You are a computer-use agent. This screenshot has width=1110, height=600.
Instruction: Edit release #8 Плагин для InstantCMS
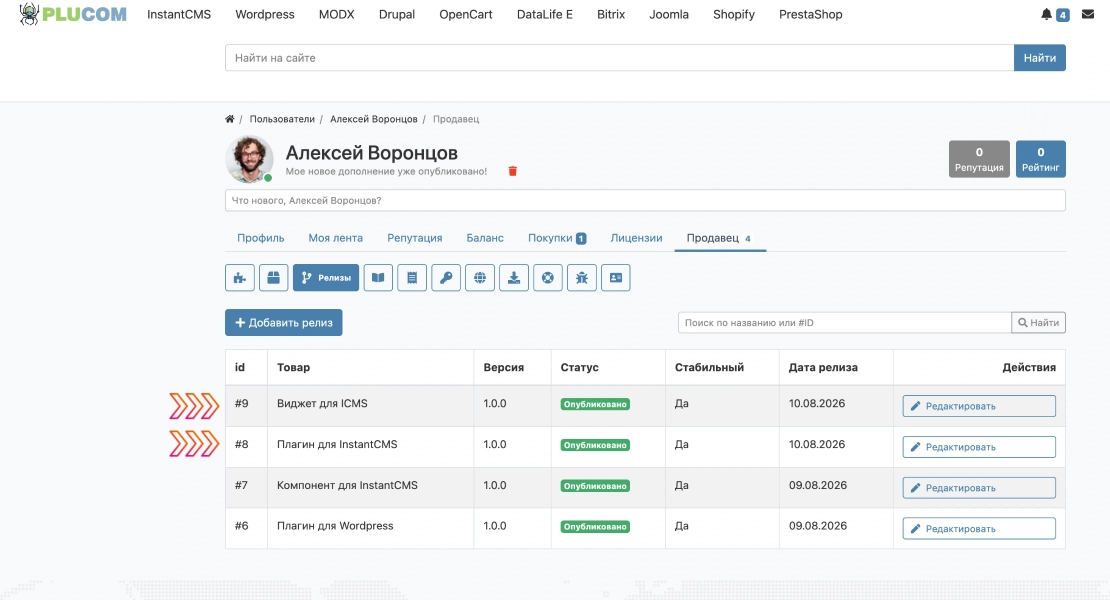[x=979, y=447]
